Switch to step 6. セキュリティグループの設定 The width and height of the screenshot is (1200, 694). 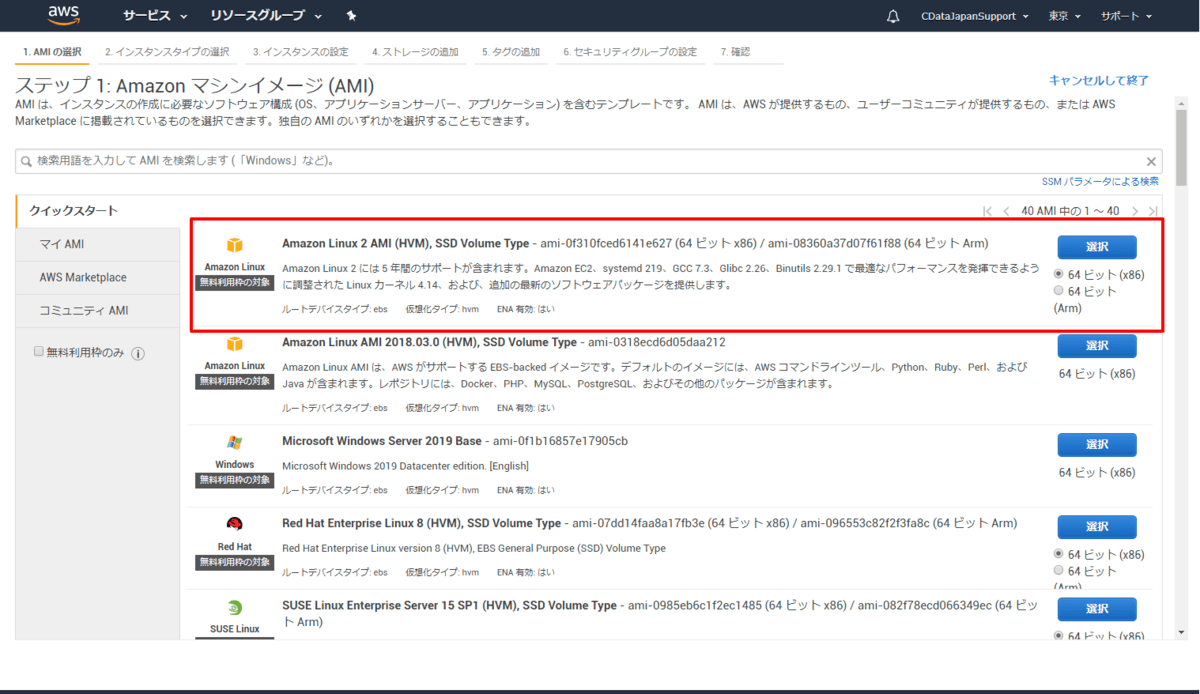[x=630, y=52]
